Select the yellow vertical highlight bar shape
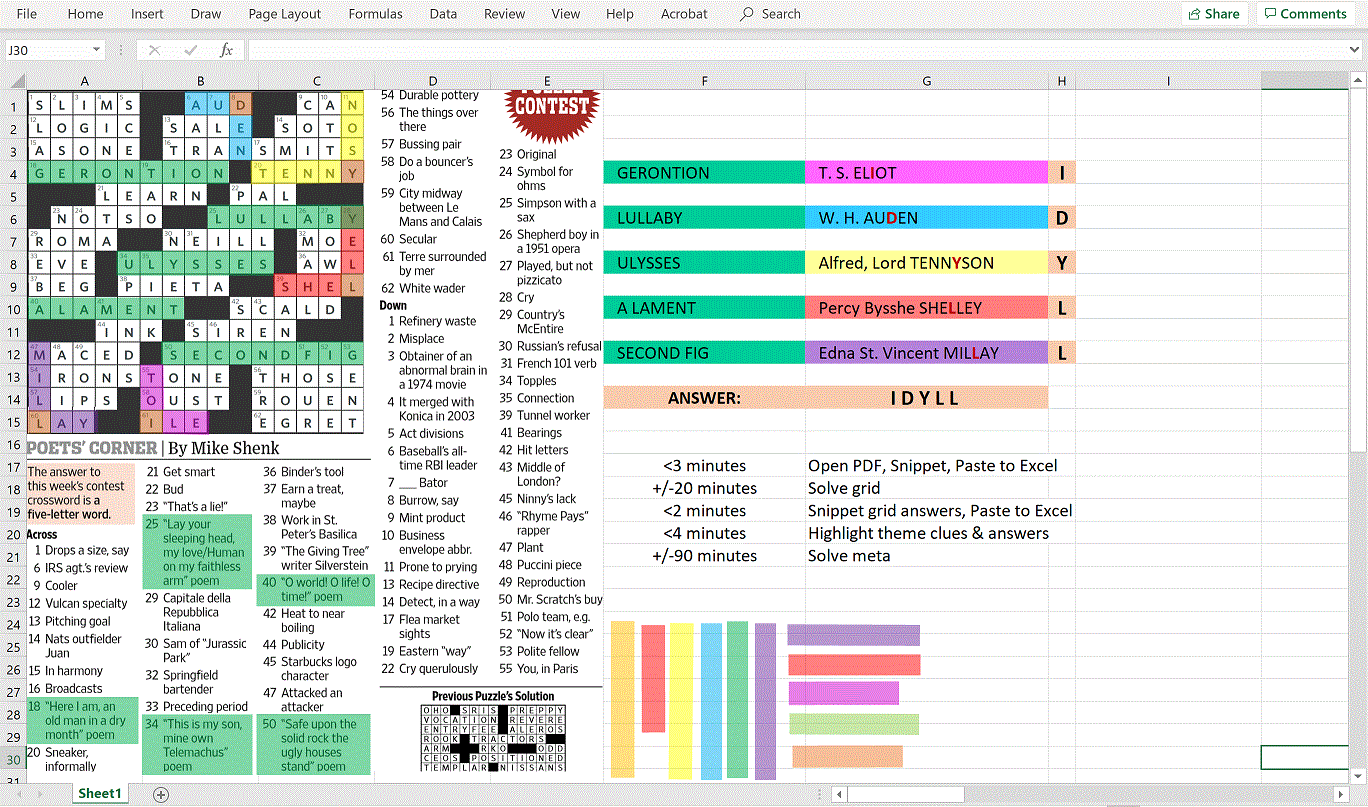Viewport: 1368px width, 807px height. (681, 701)
